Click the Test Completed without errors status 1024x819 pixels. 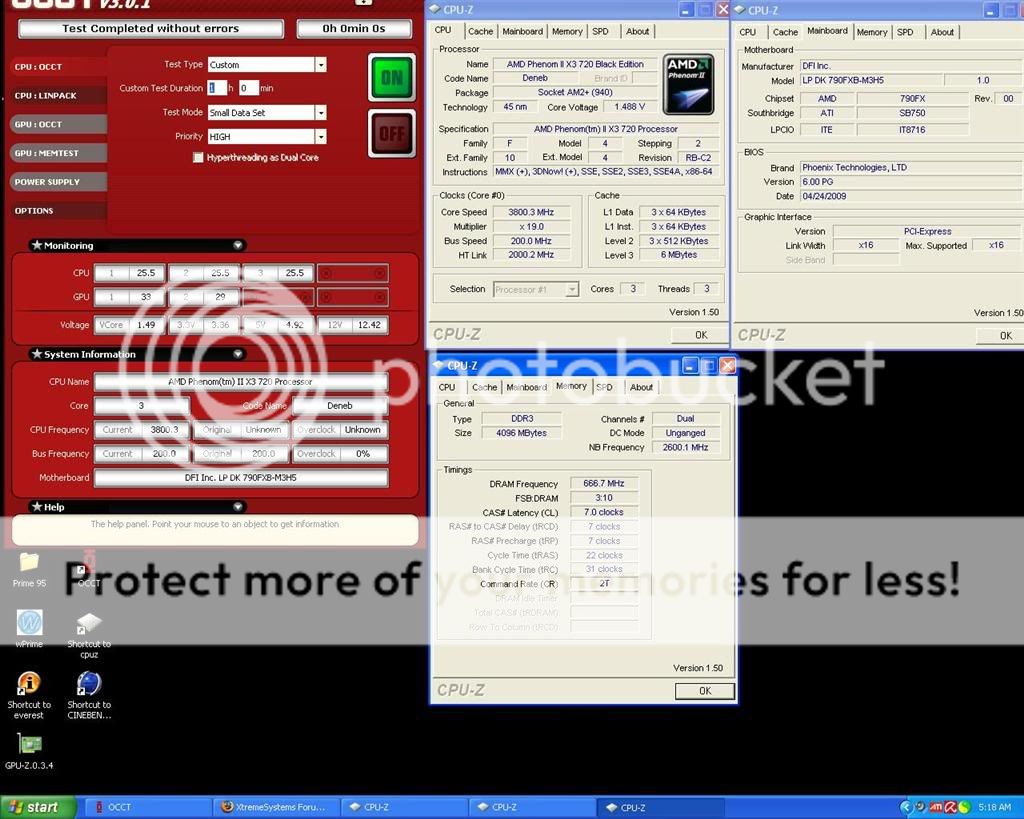pyautogui.click(x=151, y=29)
